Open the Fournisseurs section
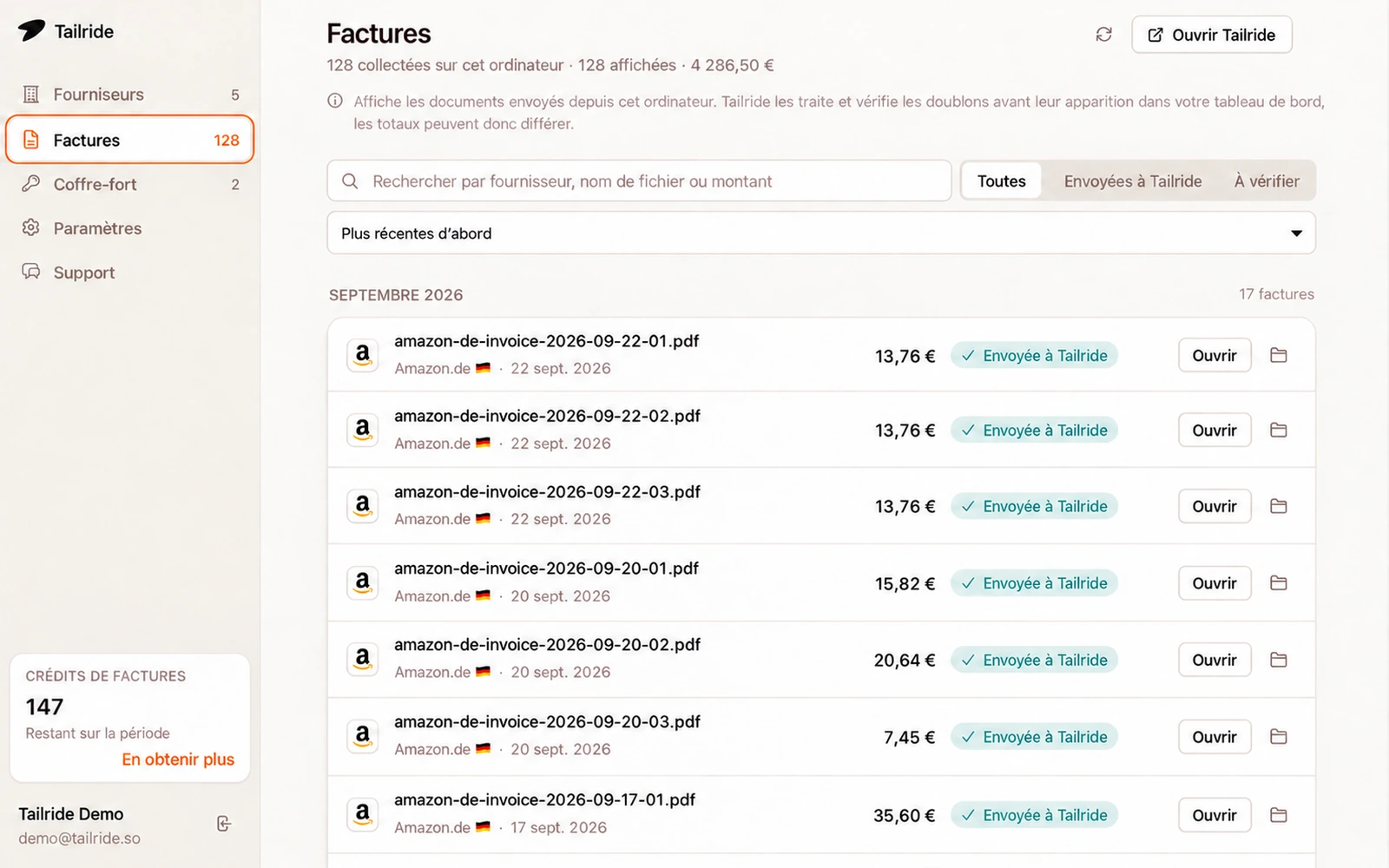This screenshot has width=1389, height=868. (129, 94)
